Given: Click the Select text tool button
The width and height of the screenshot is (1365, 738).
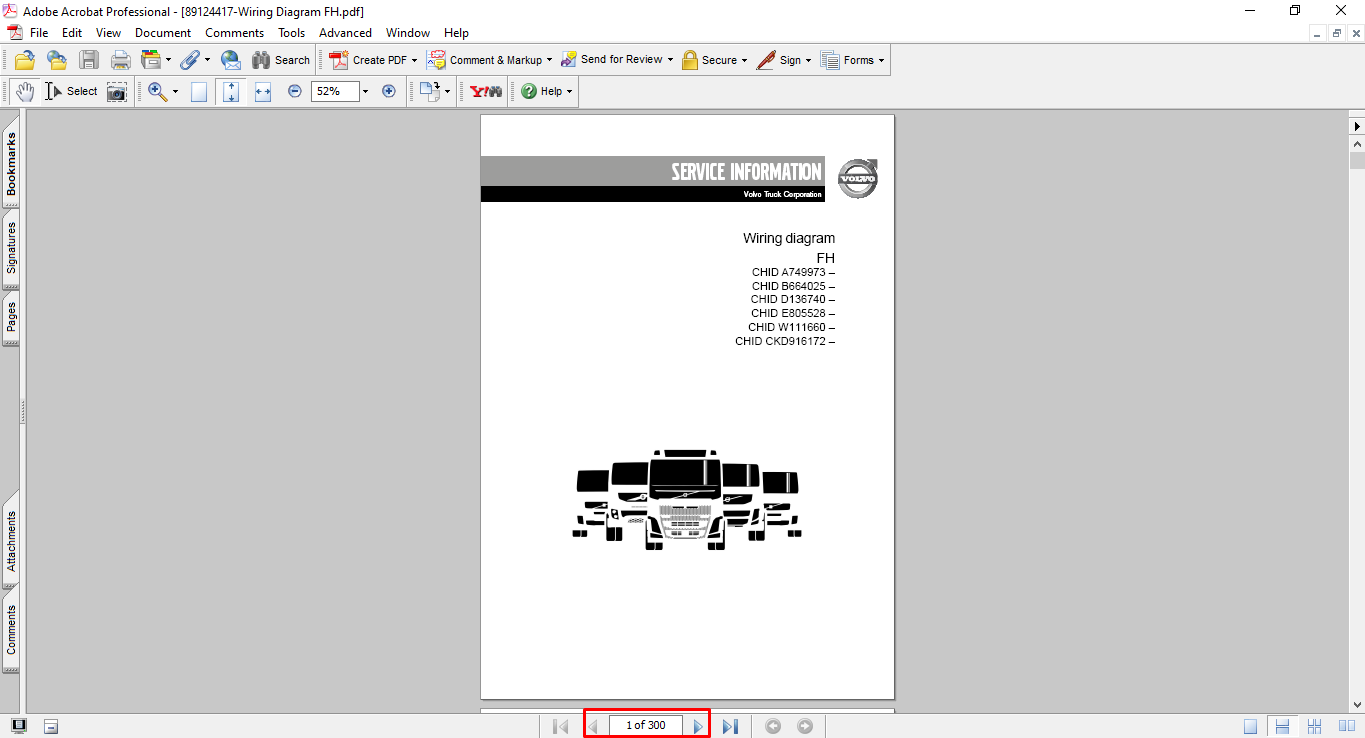Looking at the screenshot, I should click(x=71, y=91).
